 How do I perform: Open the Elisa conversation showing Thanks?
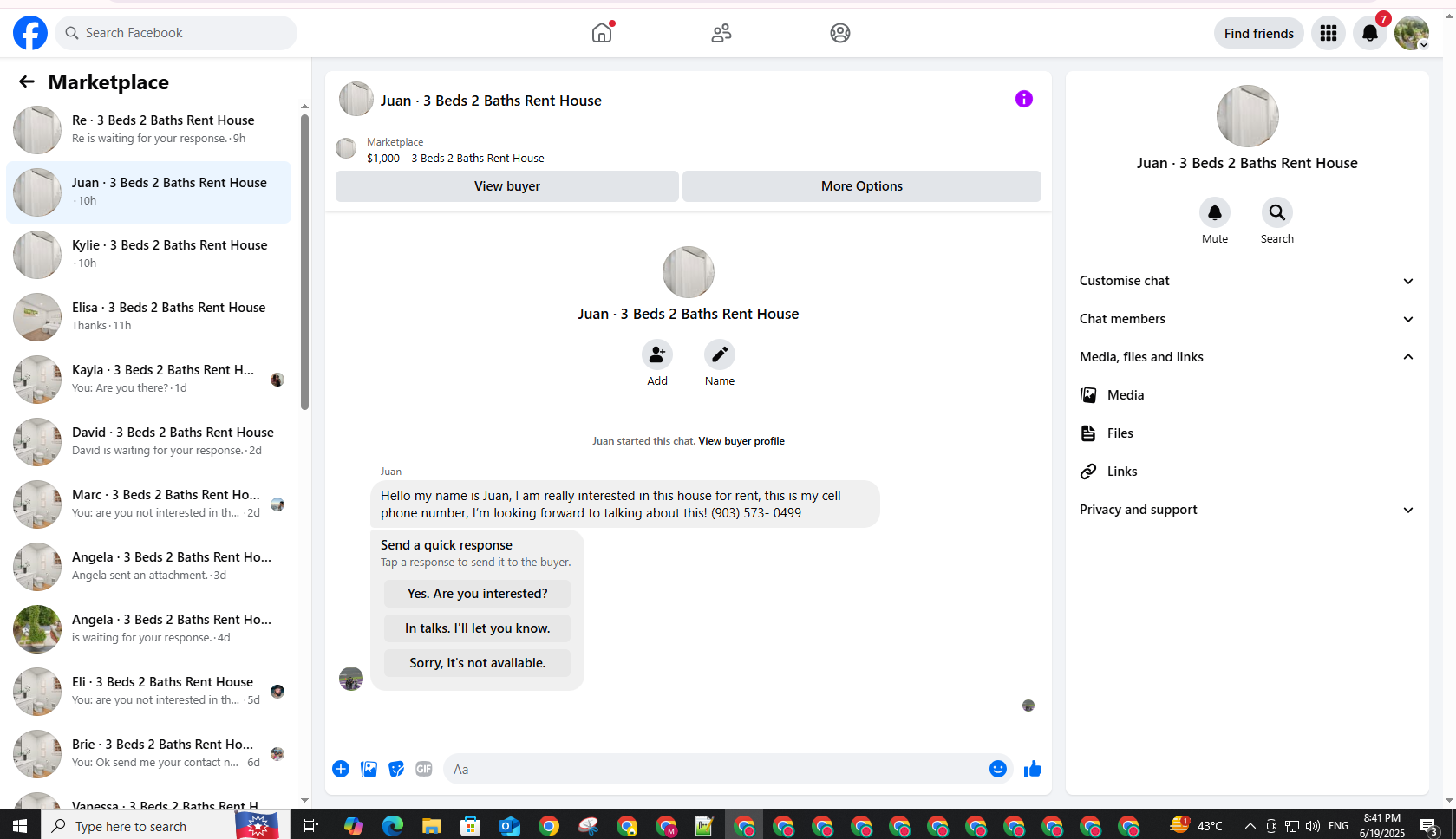[149, 317]
